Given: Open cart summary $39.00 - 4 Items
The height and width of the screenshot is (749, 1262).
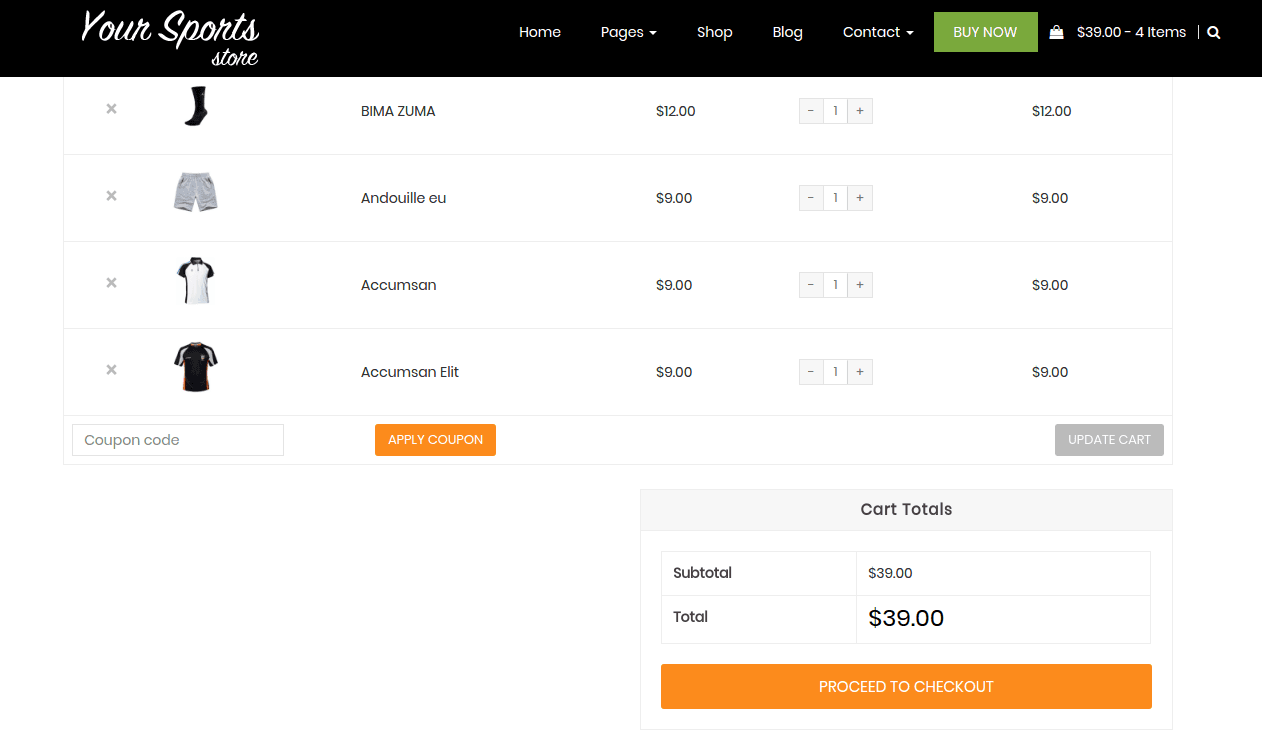Looking at the screenshot, I should pyautogui.click(x=1131, y=32).
